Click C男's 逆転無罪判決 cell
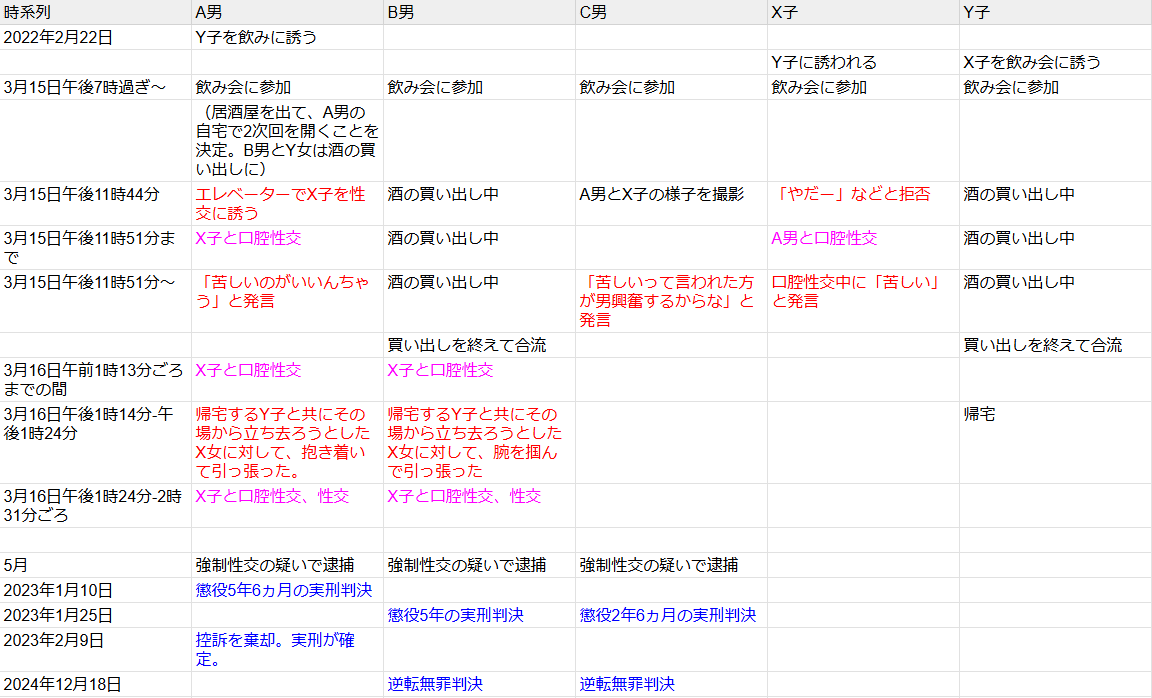This screenshot has width=1152, height=698. coord(672,684)
